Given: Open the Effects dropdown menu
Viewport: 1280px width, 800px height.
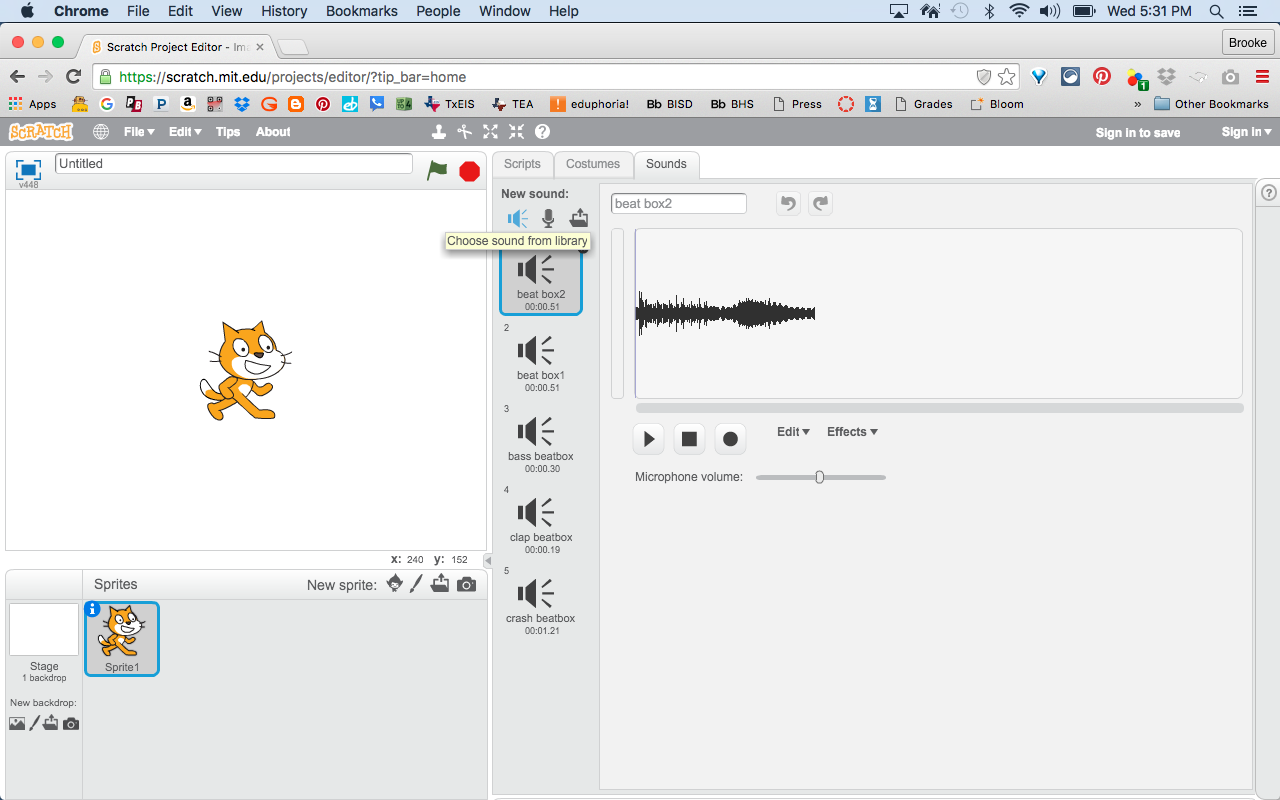Looking at the screenshot, I should 852,432.
